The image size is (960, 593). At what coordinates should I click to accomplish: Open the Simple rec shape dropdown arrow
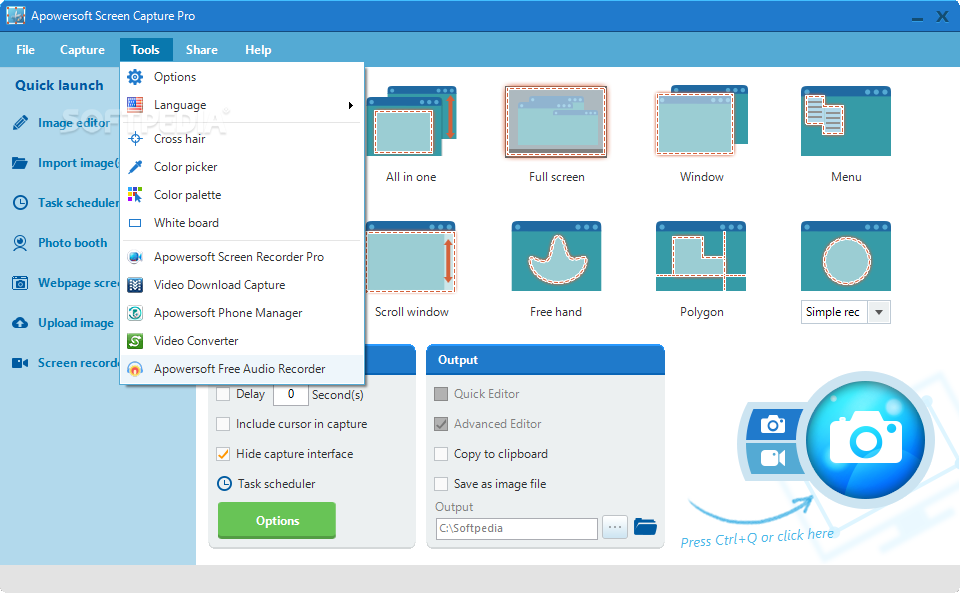coord(879,312)
